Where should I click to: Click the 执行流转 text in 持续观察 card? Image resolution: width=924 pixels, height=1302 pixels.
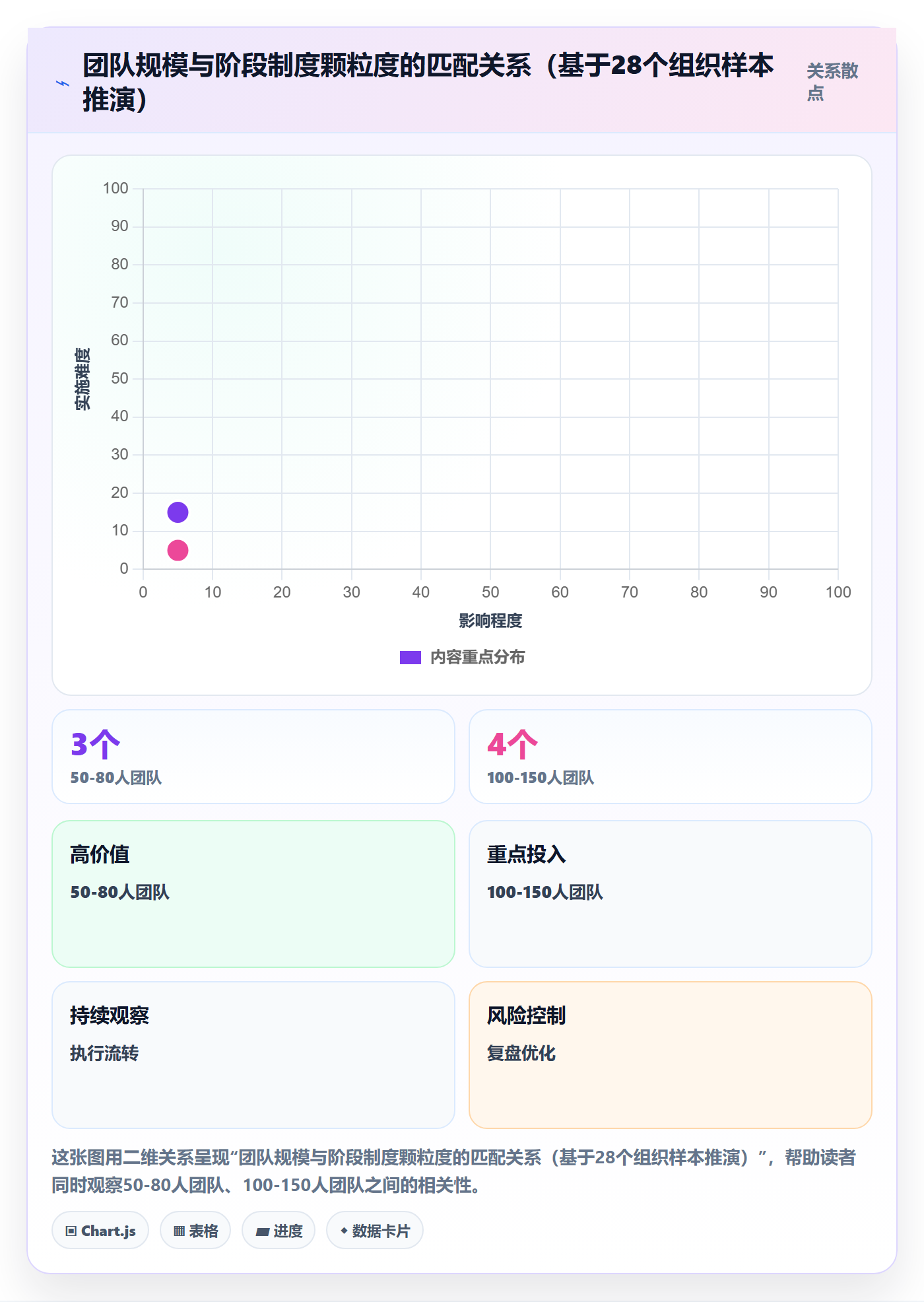pos(104,1053)
